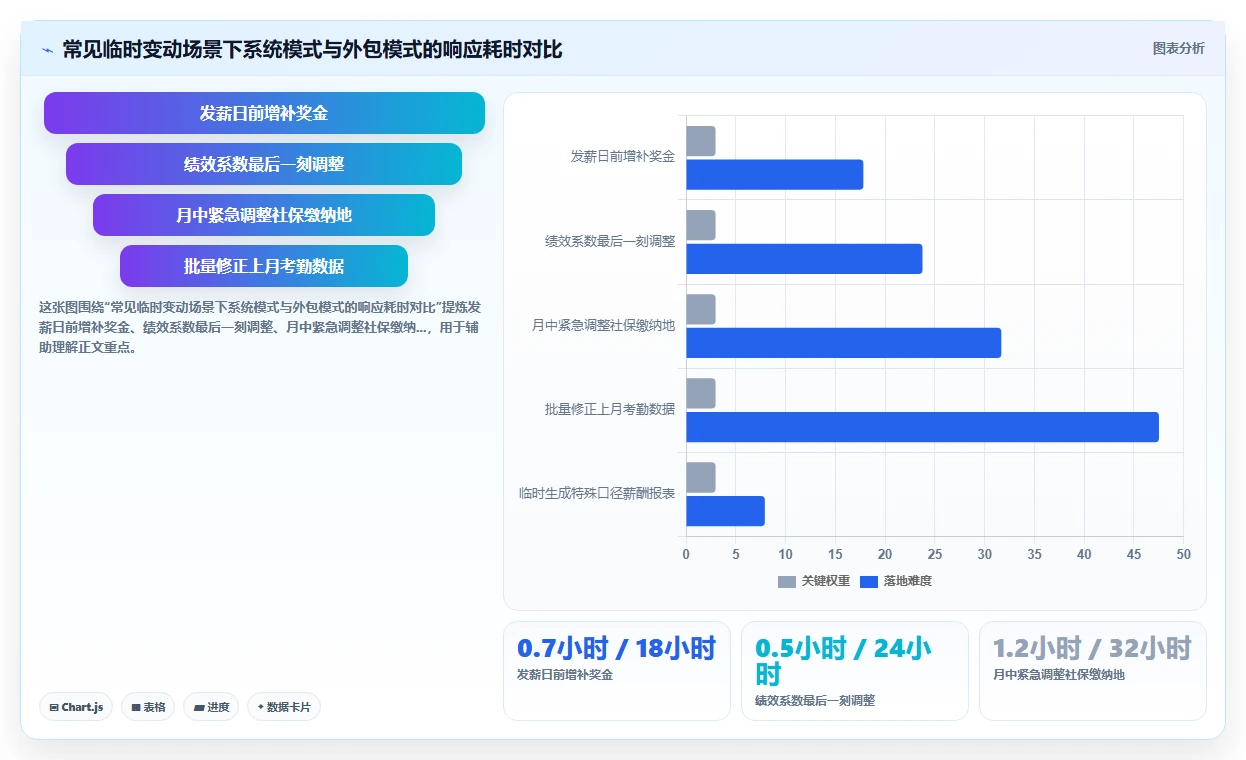Click the 0.5小时 / 24小时 data card
1246x760 pixels.
coord(855,671)
